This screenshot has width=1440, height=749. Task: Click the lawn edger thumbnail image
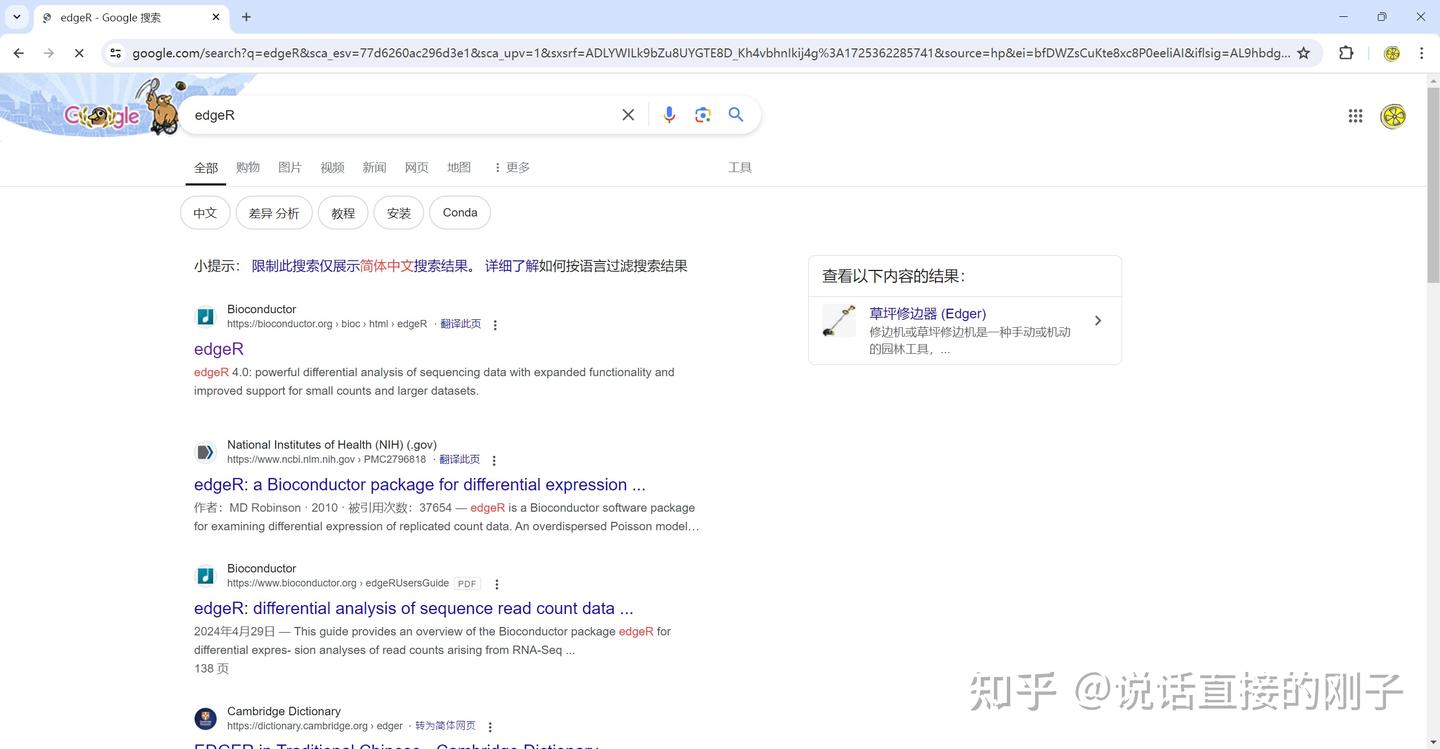pos(839,321)
